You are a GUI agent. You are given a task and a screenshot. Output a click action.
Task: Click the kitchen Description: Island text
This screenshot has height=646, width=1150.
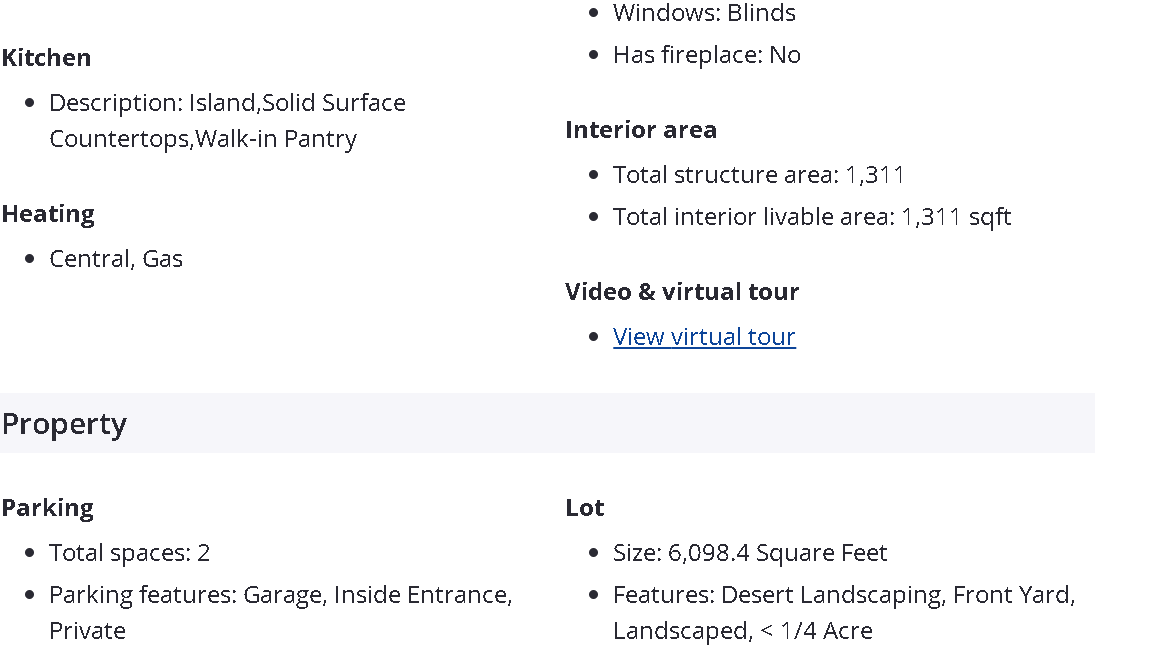point(227,103)
